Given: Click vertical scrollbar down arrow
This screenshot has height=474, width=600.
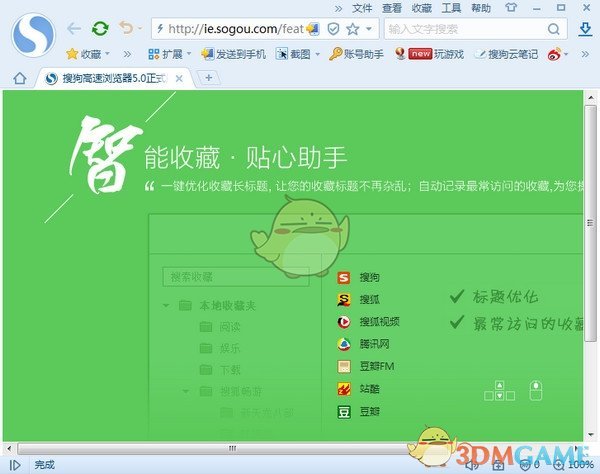Looking at the screenshot, I should coord(590,435).
